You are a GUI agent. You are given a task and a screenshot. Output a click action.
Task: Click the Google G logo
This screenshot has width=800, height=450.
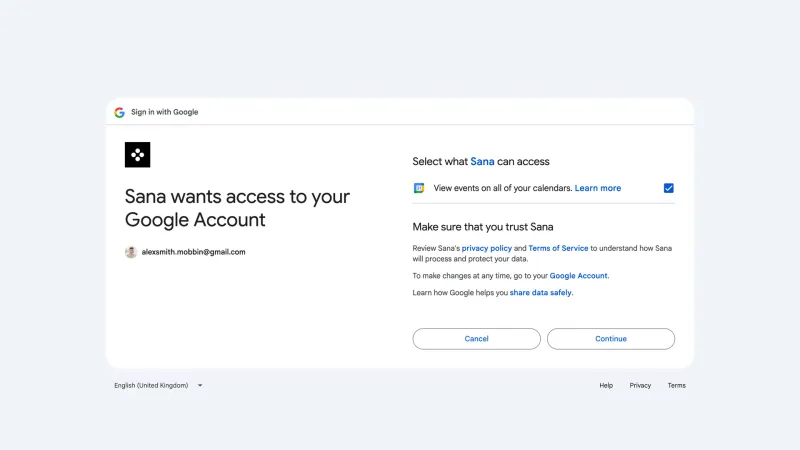point(119,112)
